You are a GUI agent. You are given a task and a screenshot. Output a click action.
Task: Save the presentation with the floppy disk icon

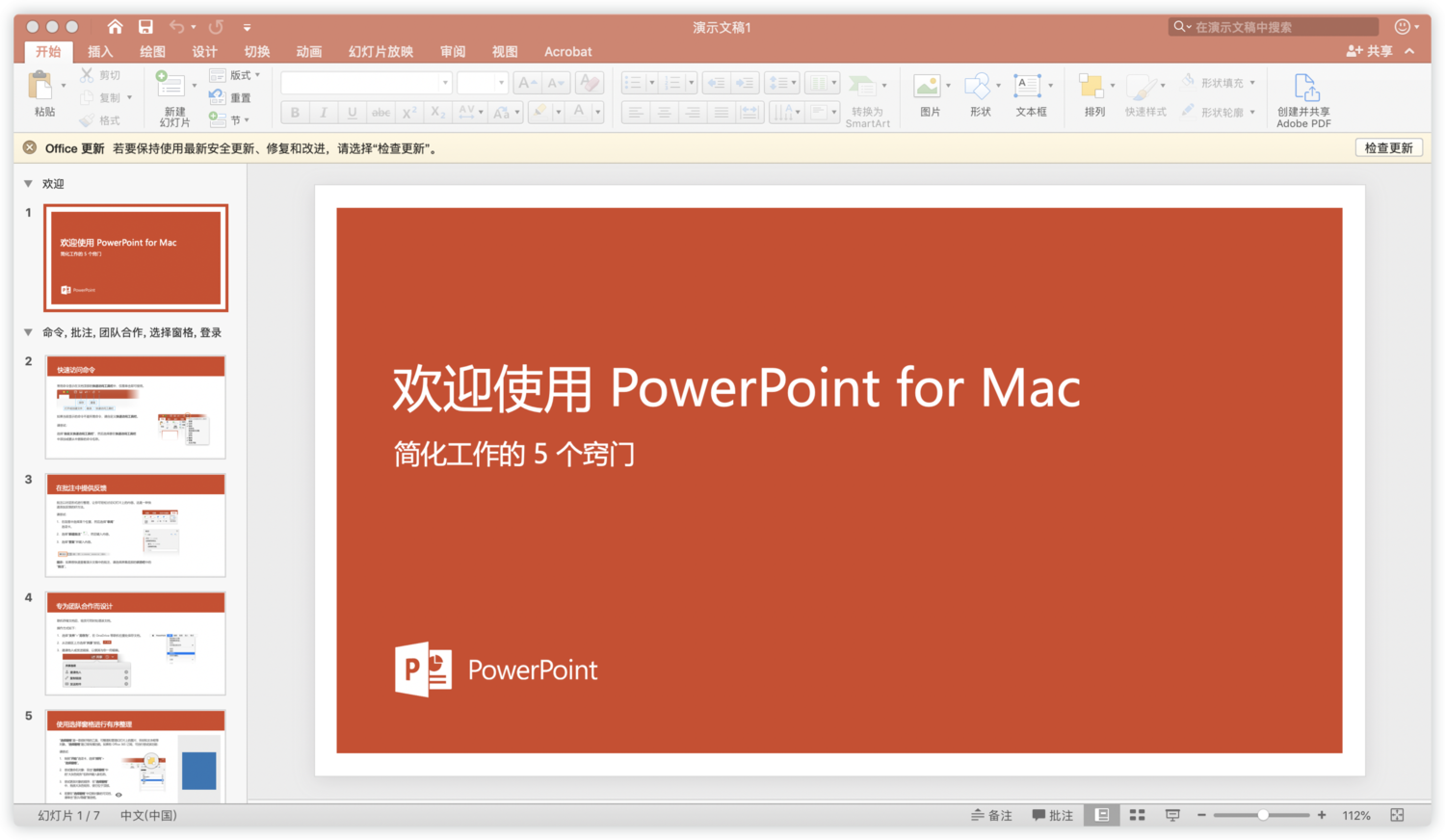point(145,27)
